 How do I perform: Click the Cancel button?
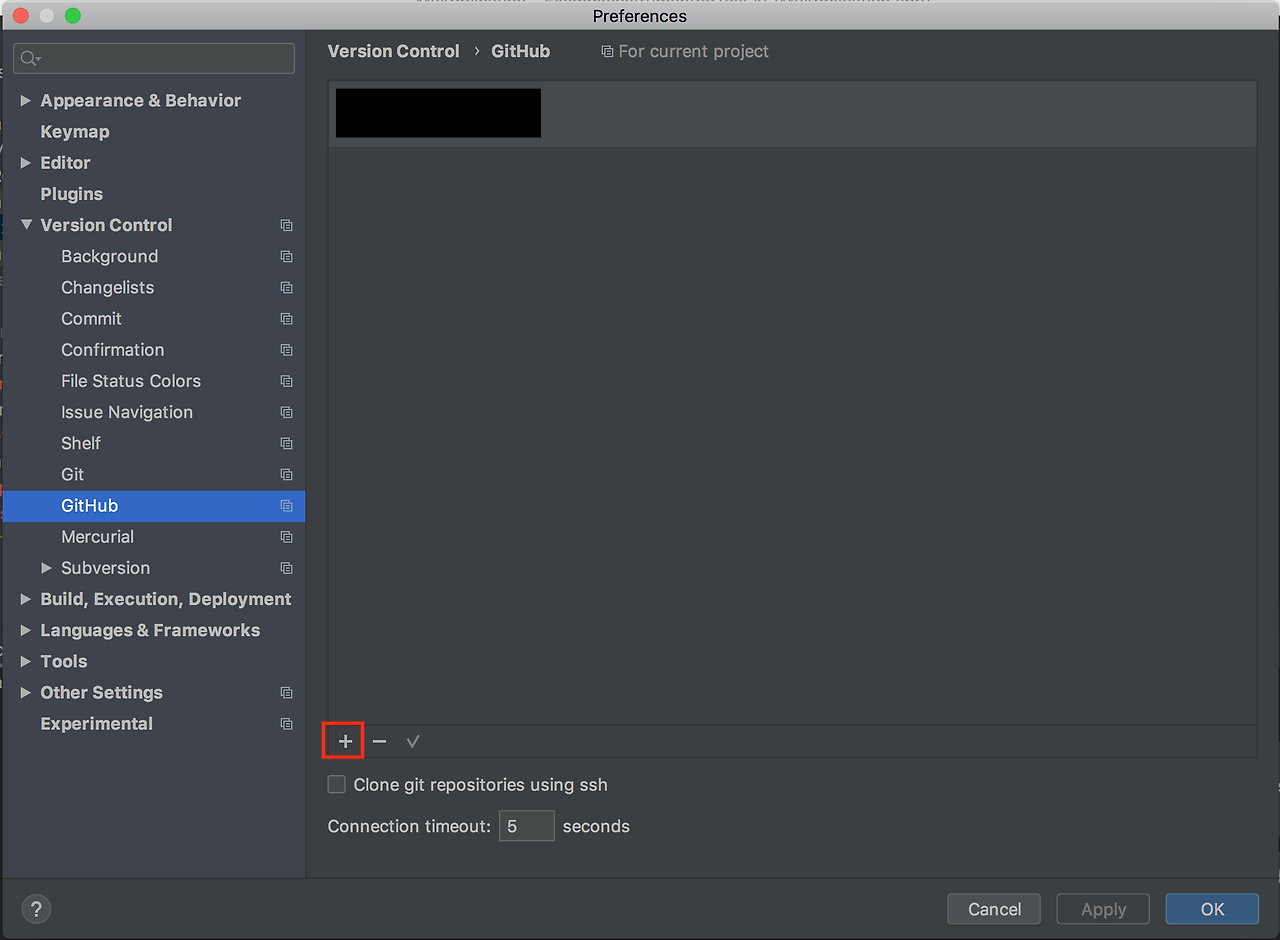[994, 909]
